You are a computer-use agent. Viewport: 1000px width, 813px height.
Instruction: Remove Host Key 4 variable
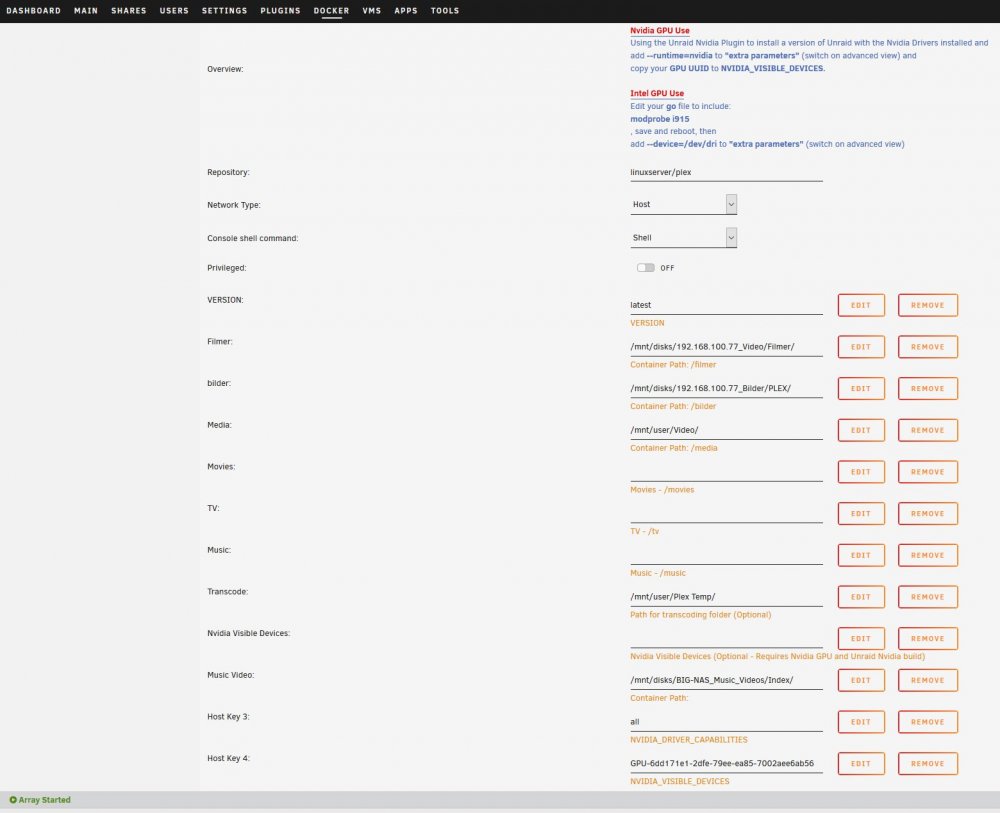tap(927, 763)
